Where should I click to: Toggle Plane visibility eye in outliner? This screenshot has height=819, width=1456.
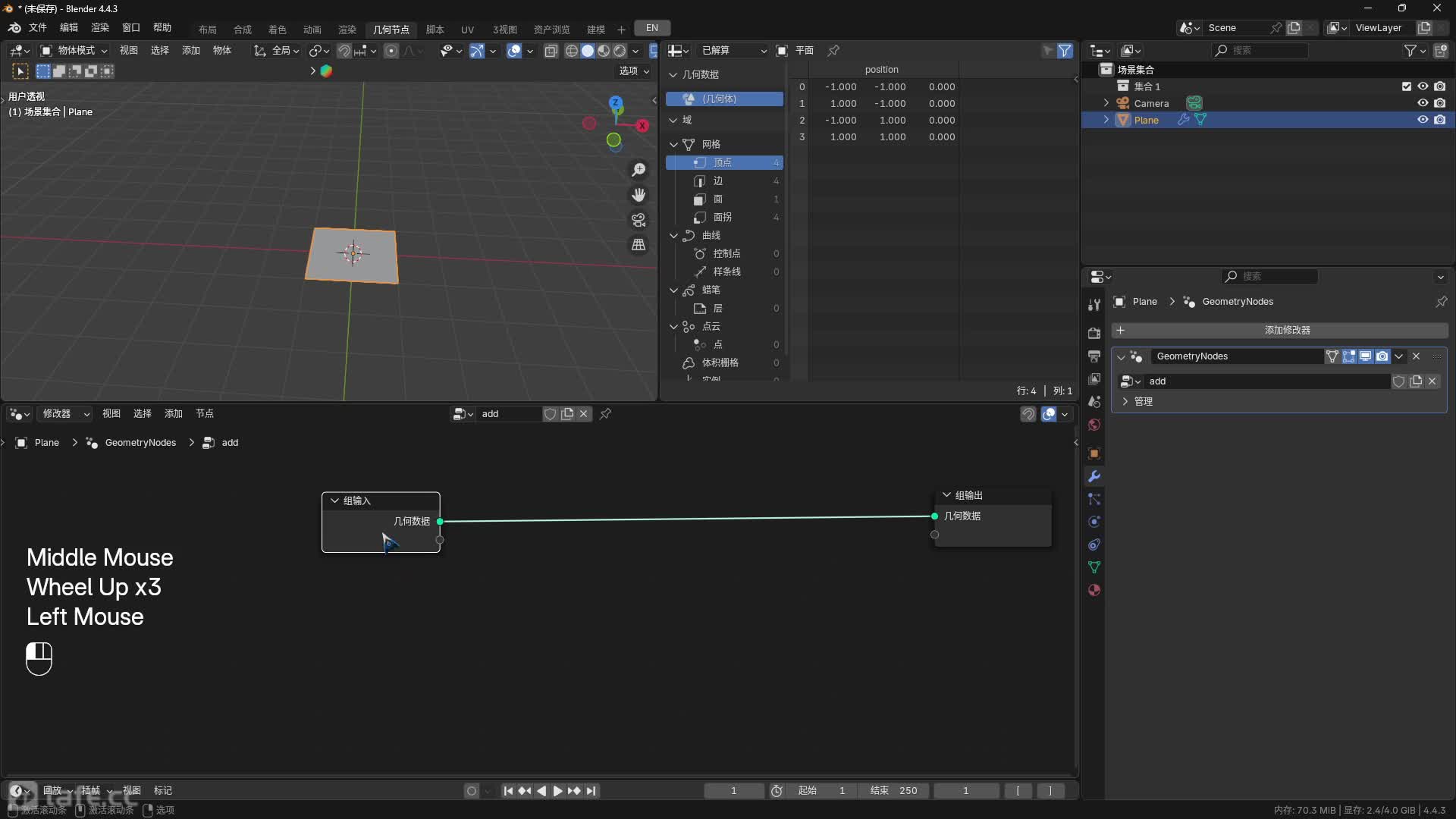pyautogui.click(x=1423, y=120)
